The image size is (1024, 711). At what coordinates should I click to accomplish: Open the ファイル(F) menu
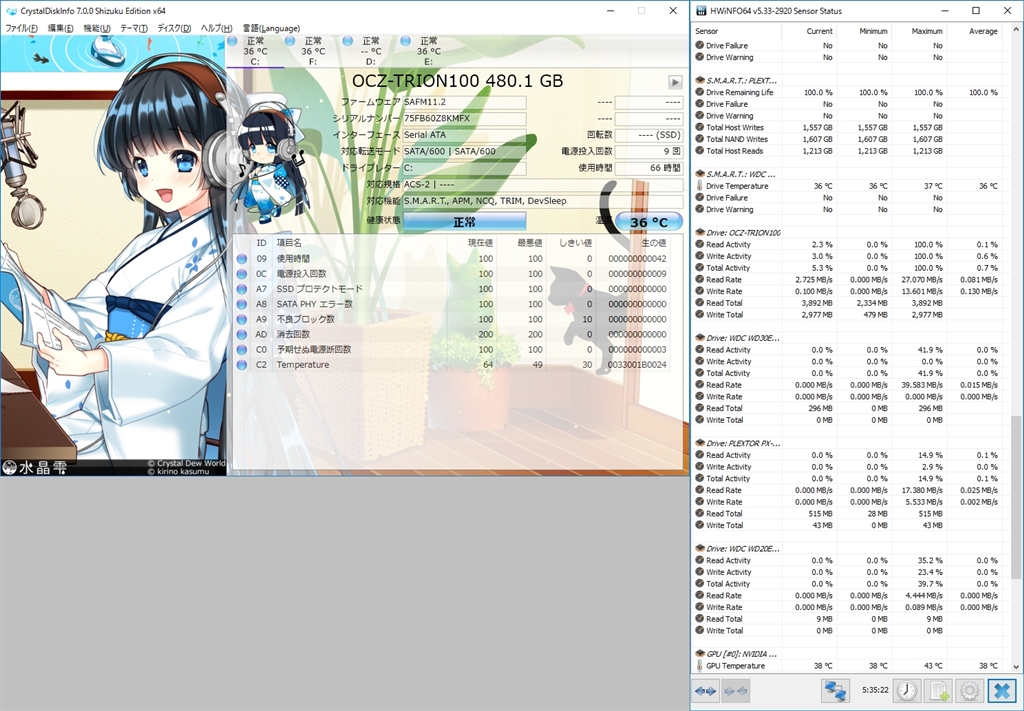[21, 28]
